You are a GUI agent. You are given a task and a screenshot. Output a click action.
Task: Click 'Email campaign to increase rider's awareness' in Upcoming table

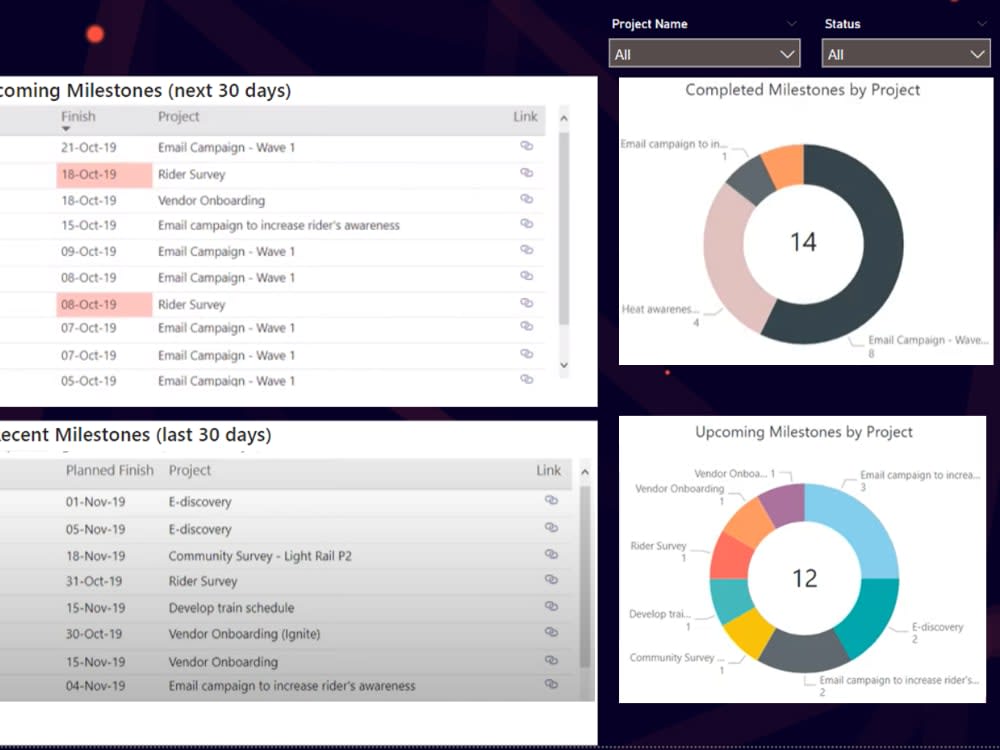point(279,226)
